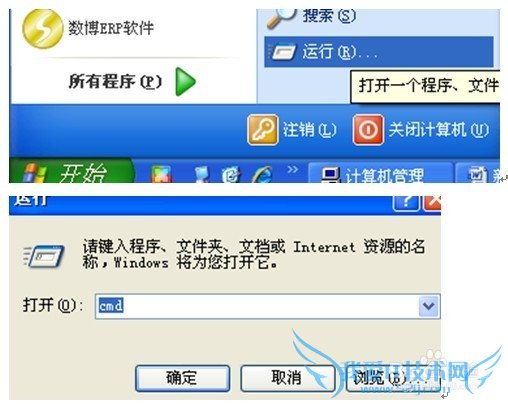The width and height of the screenshot is (508, 404).
Task: Click the 打开(O) input field containing cmd
Action: click(x=257, y=306)
